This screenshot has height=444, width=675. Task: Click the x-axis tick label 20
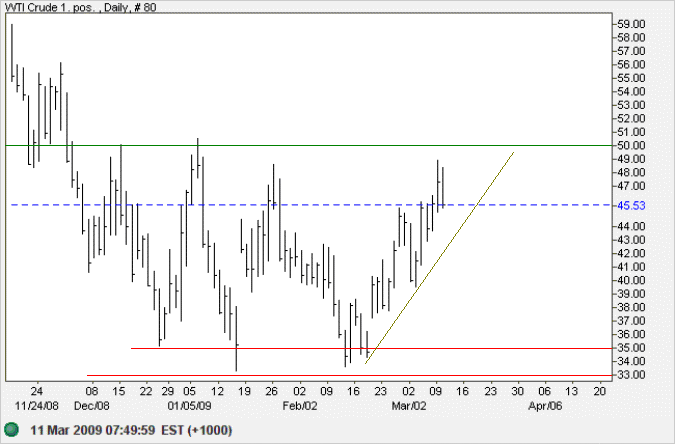tap(600, 391)
